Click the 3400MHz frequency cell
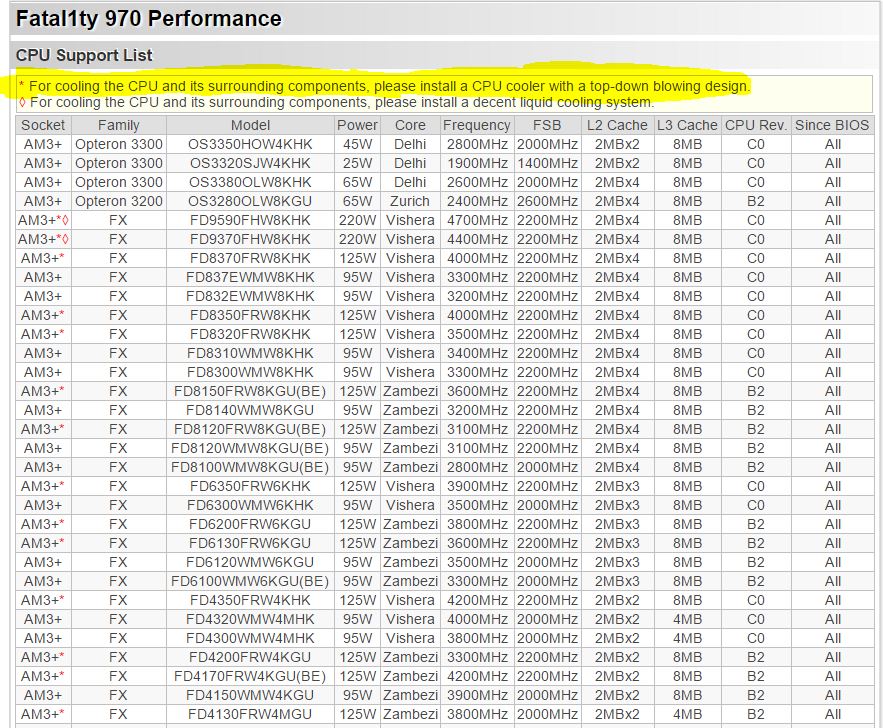This screenshot has width=883, height=728. coord(477,353)
